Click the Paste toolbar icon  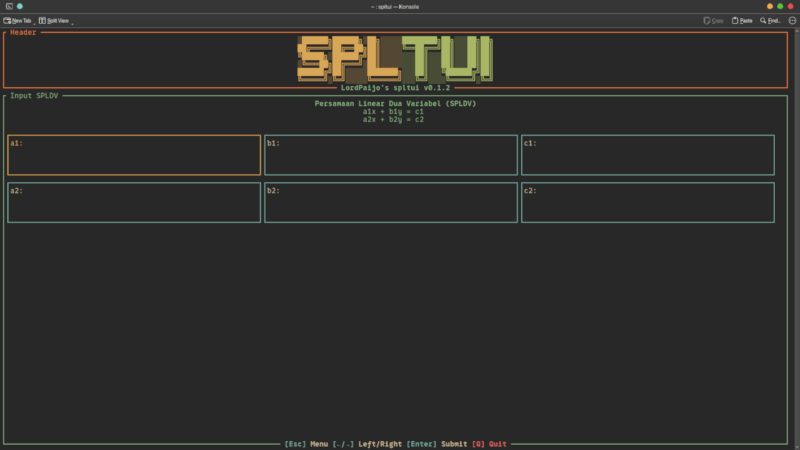(742, 20)
